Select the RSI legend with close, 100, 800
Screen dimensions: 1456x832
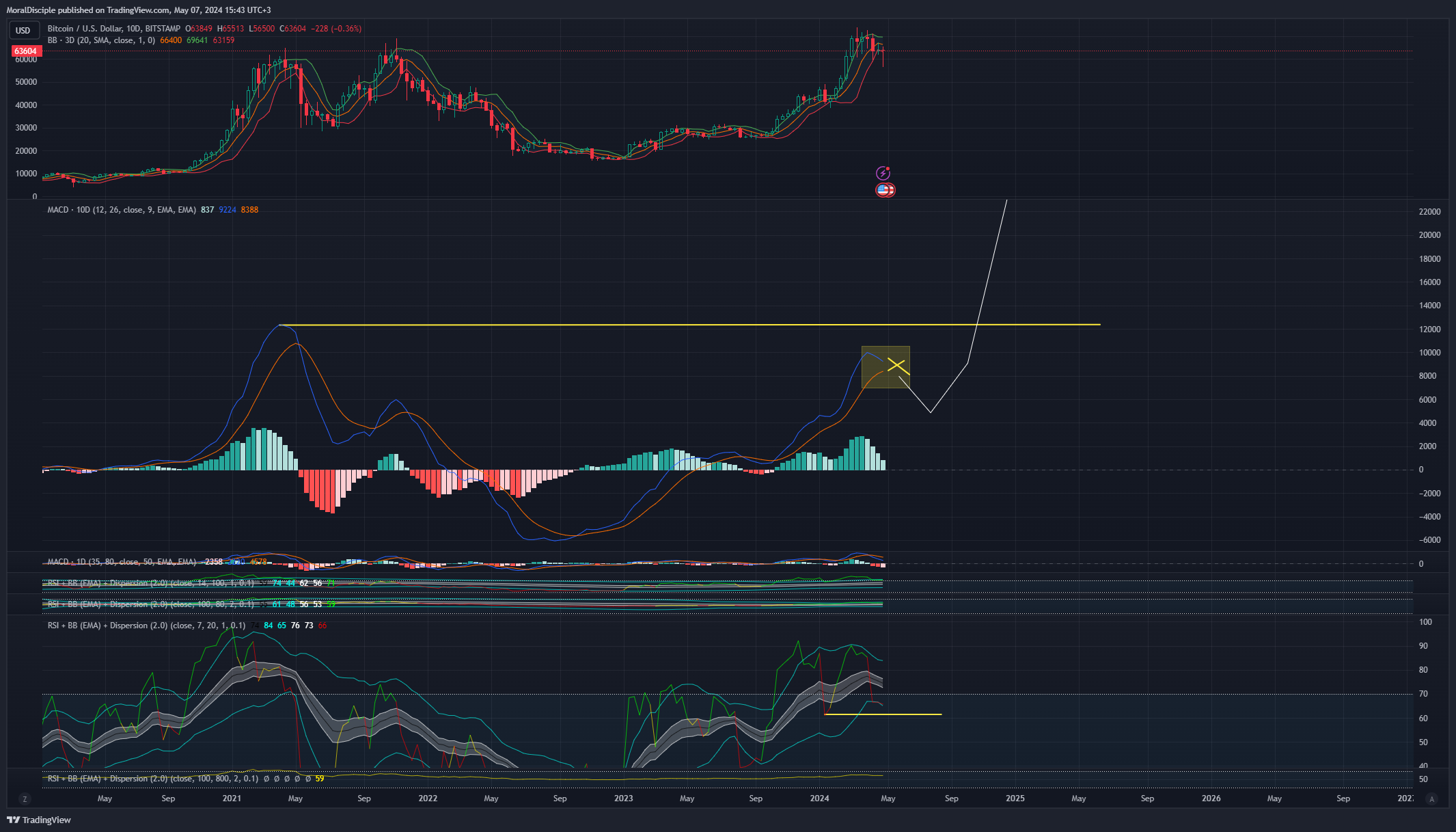click(153, 779)
